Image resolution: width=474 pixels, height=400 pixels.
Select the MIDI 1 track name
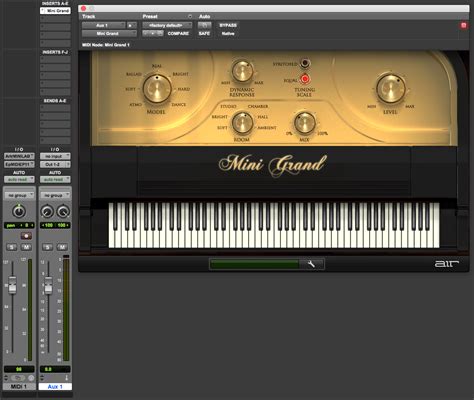(19, 387)
